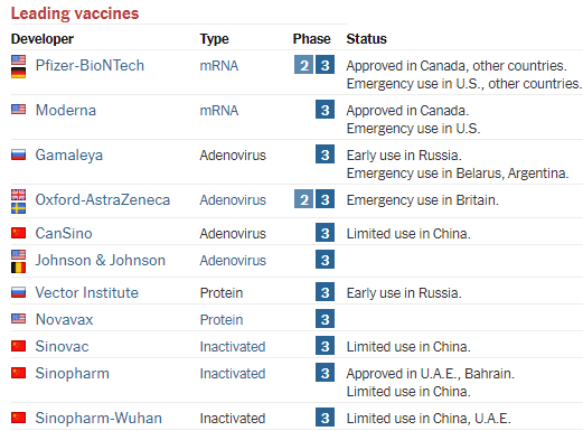Open the Pfizer-BioNTech developer link
583x431 pixels.
click(x=90, y=65)
